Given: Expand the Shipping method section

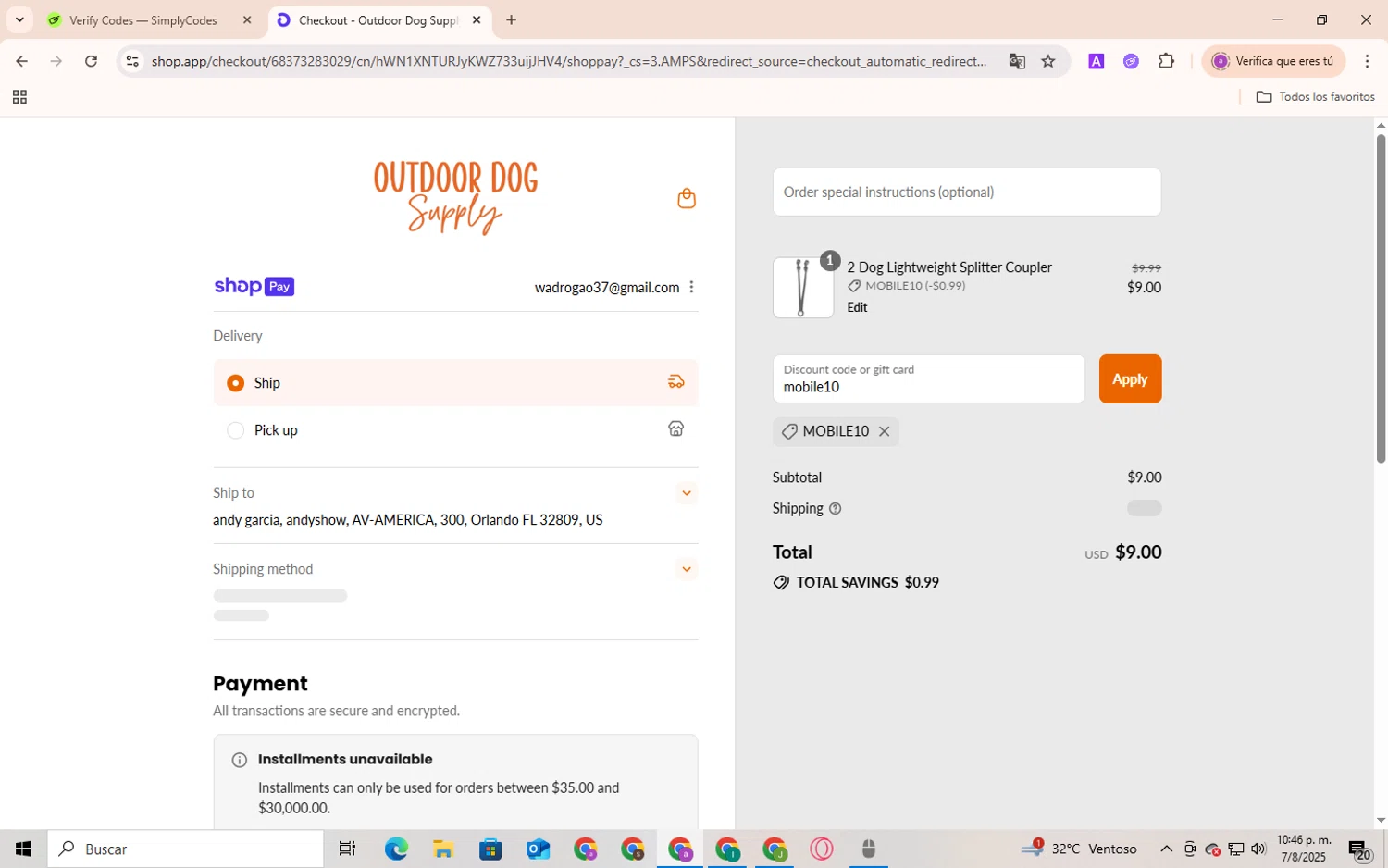Looking at the screenshot, I should (x=687, y=569).
